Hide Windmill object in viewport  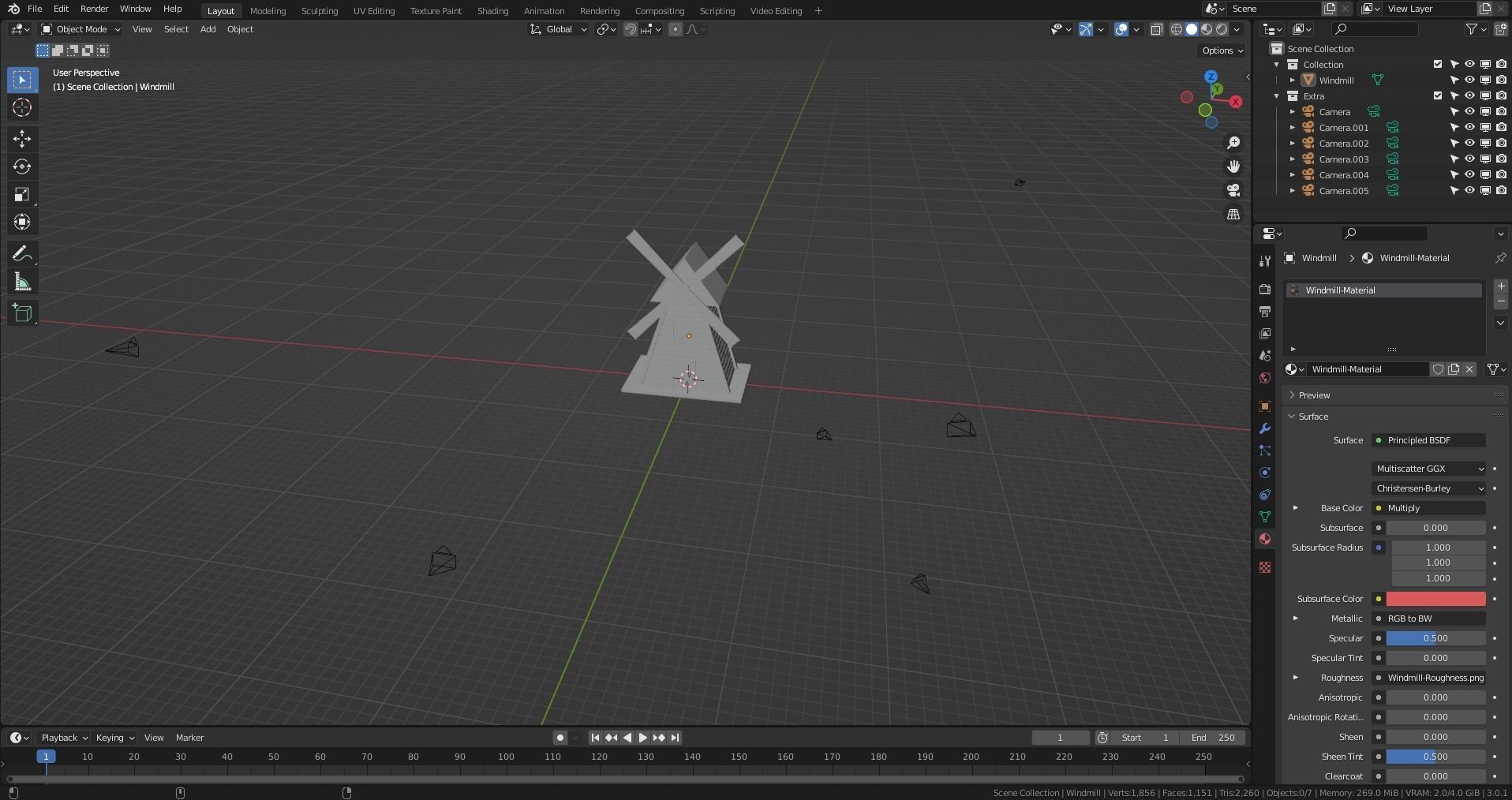pyautogui.click(x=1469, y=80)
